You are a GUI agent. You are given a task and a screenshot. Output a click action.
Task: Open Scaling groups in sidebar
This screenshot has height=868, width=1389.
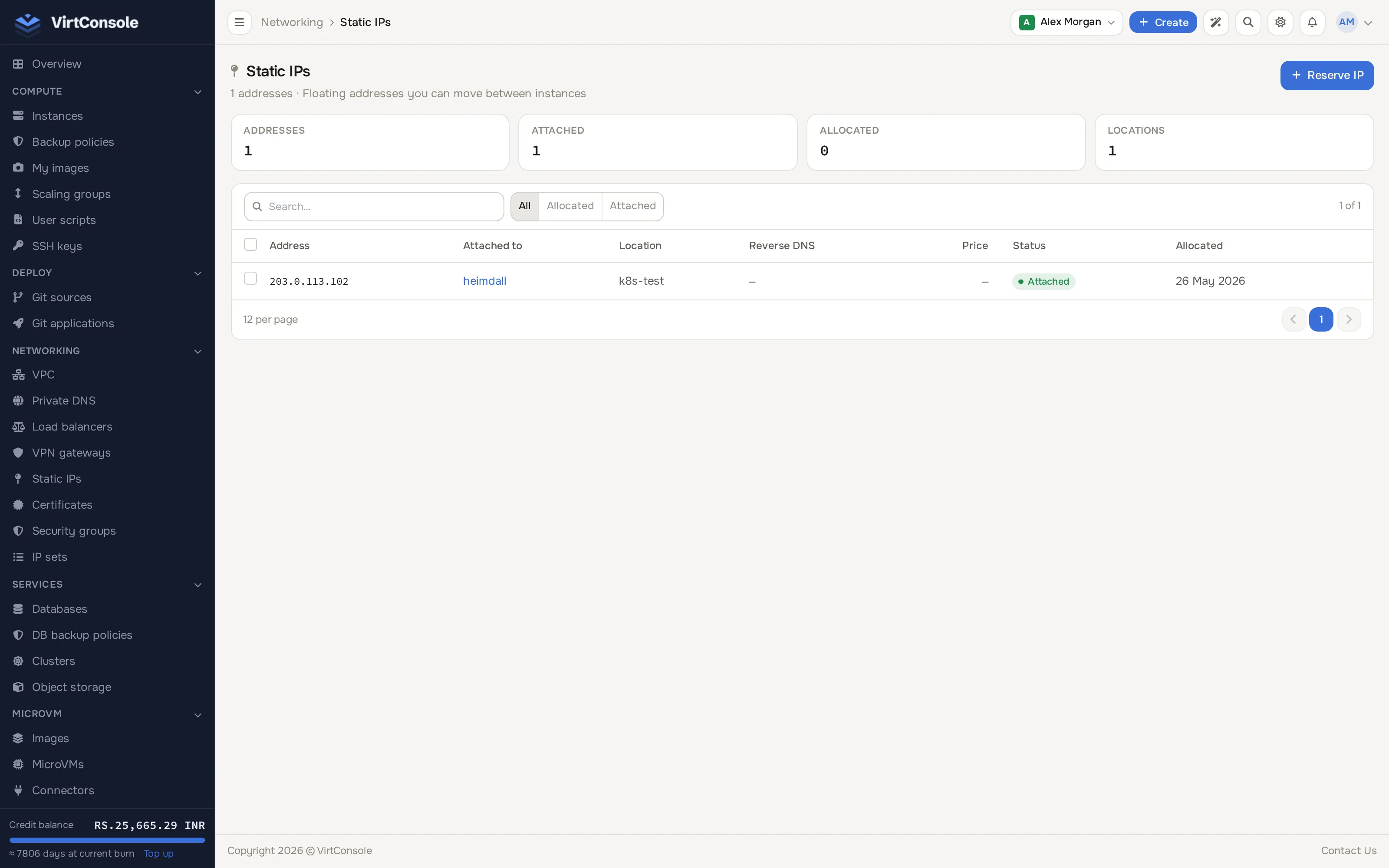(x=107, y=194)
